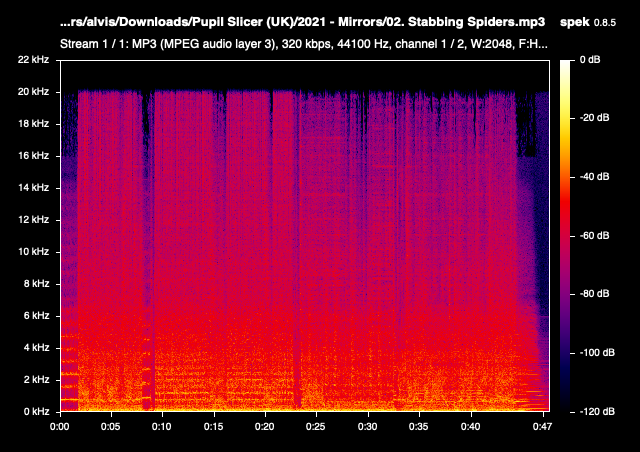This screenshot has height=452, width=640.
Task: Click the Stream 1 / 1 MP3 info line
Action: coord(304,44)
